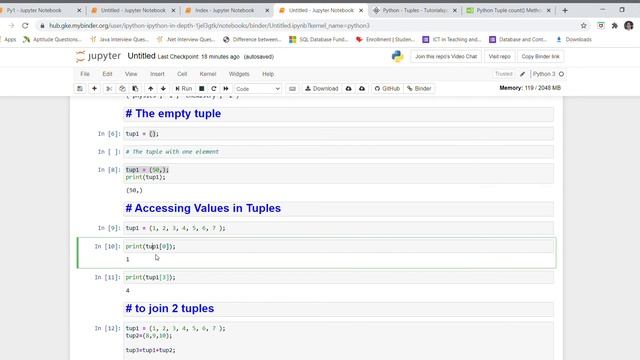Open the Aptitude Questions bookmark
The width and height of the screenshot is (640, 360).
[52, 40]
